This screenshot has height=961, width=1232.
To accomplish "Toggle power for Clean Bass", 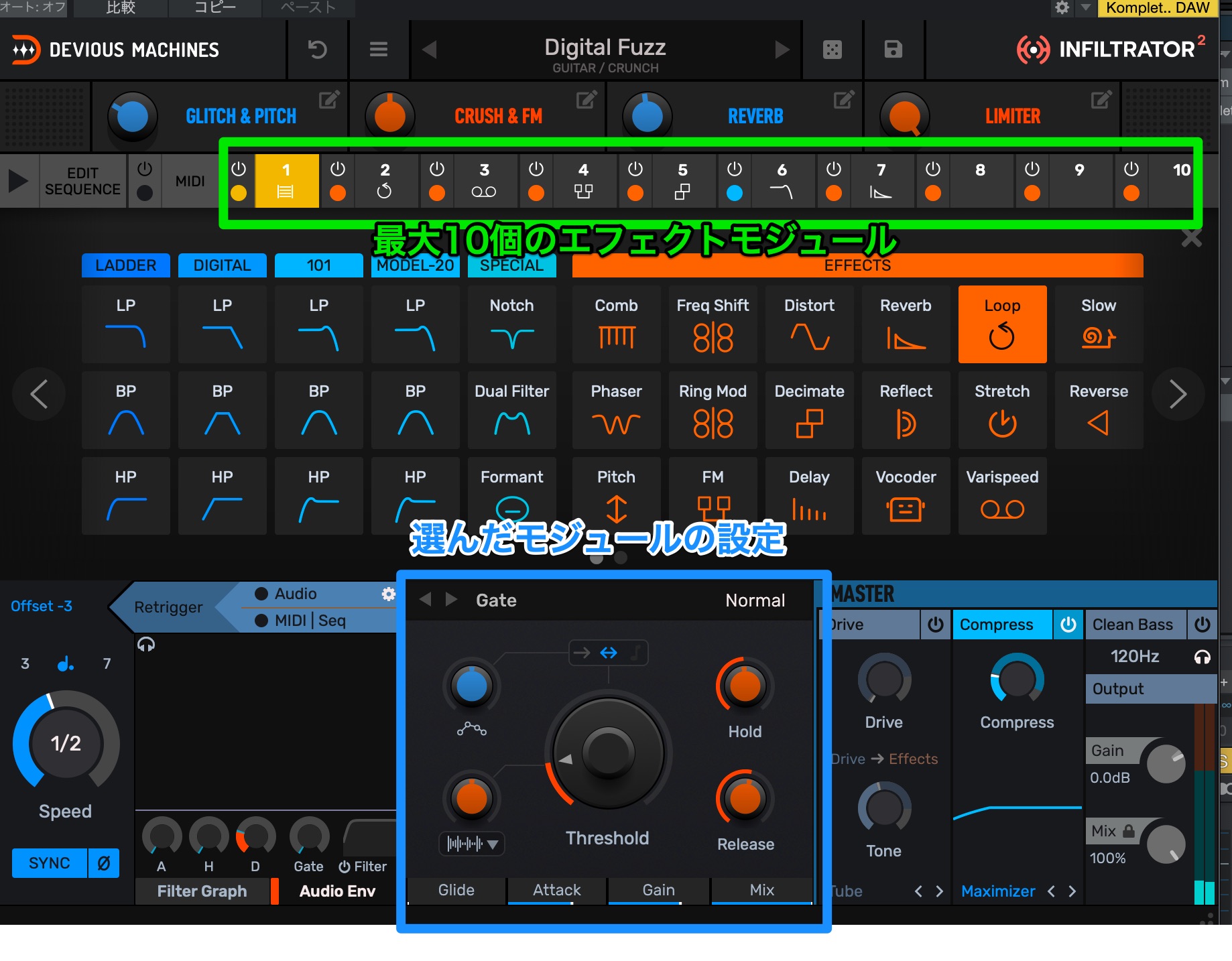I will [1203, 625].
